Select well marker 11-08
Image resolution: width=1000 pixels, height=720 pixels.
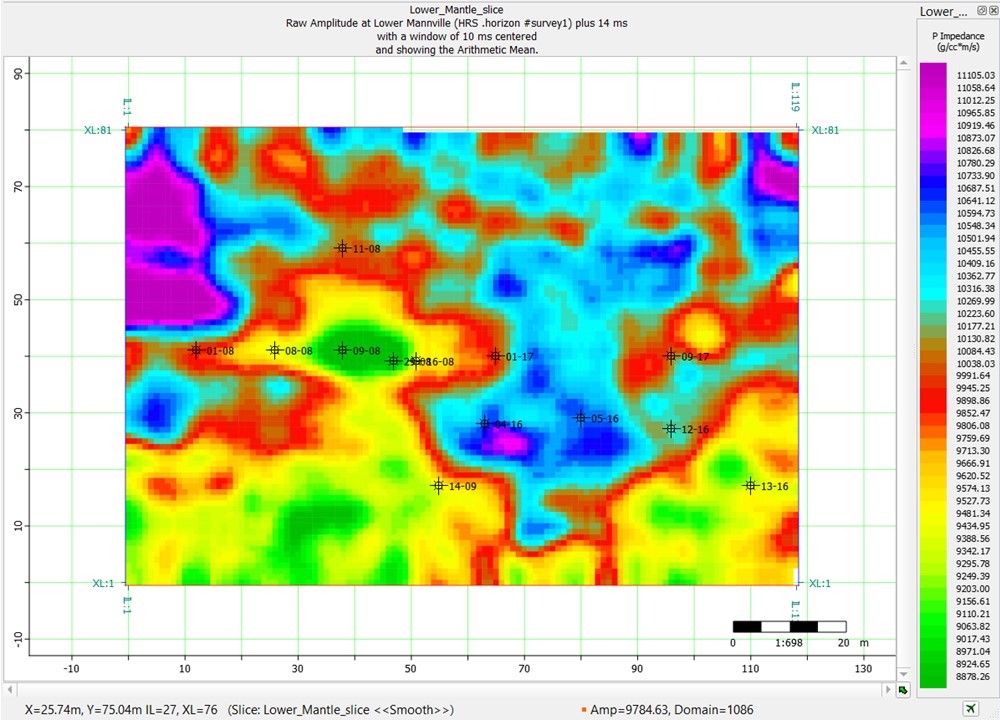pos(342,248)
